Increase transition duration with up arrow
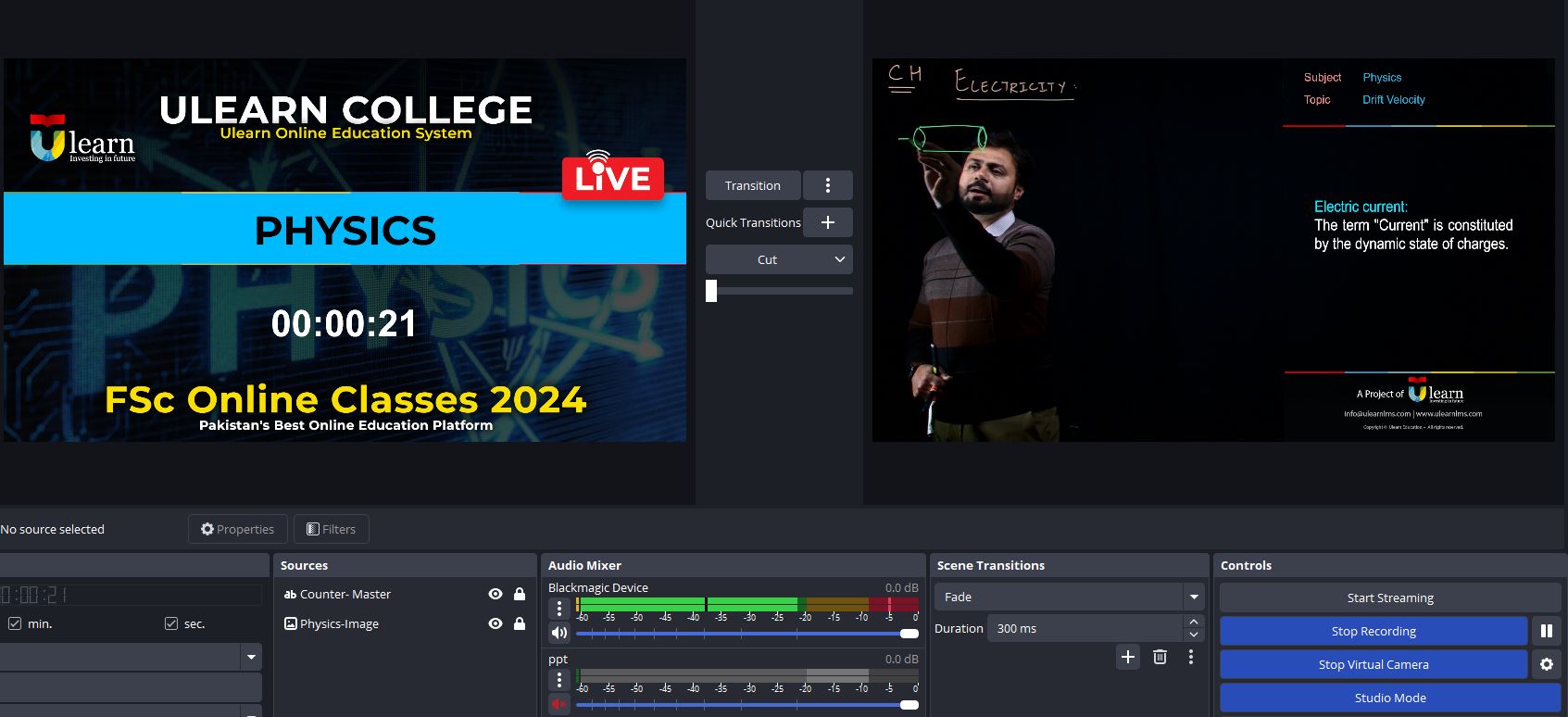 tap(1194, 622)
